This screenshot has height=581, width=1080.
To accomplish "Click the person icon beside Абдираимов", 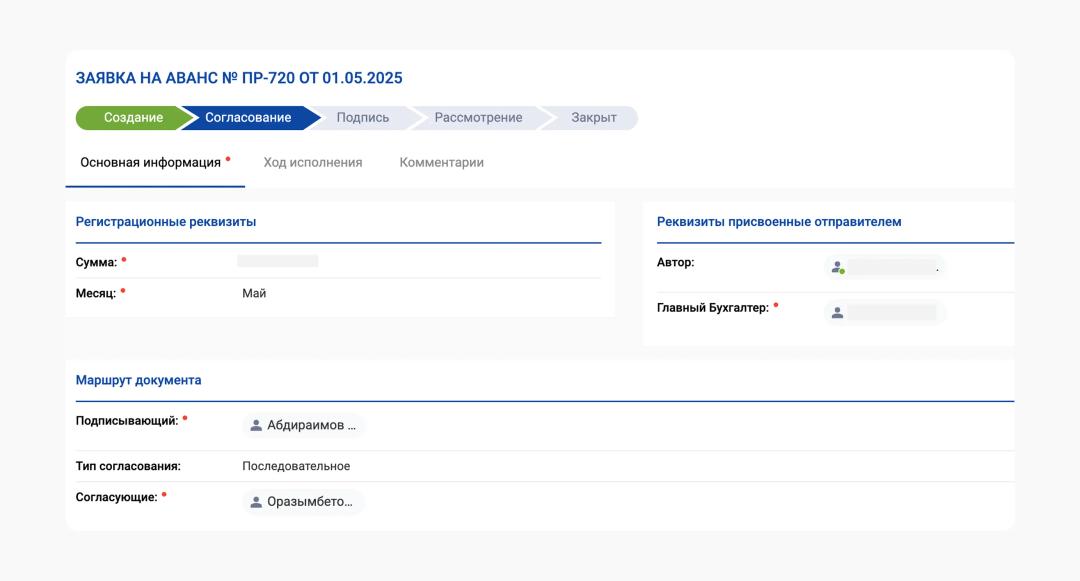I will pyautogui.click(x=256, y=425).
